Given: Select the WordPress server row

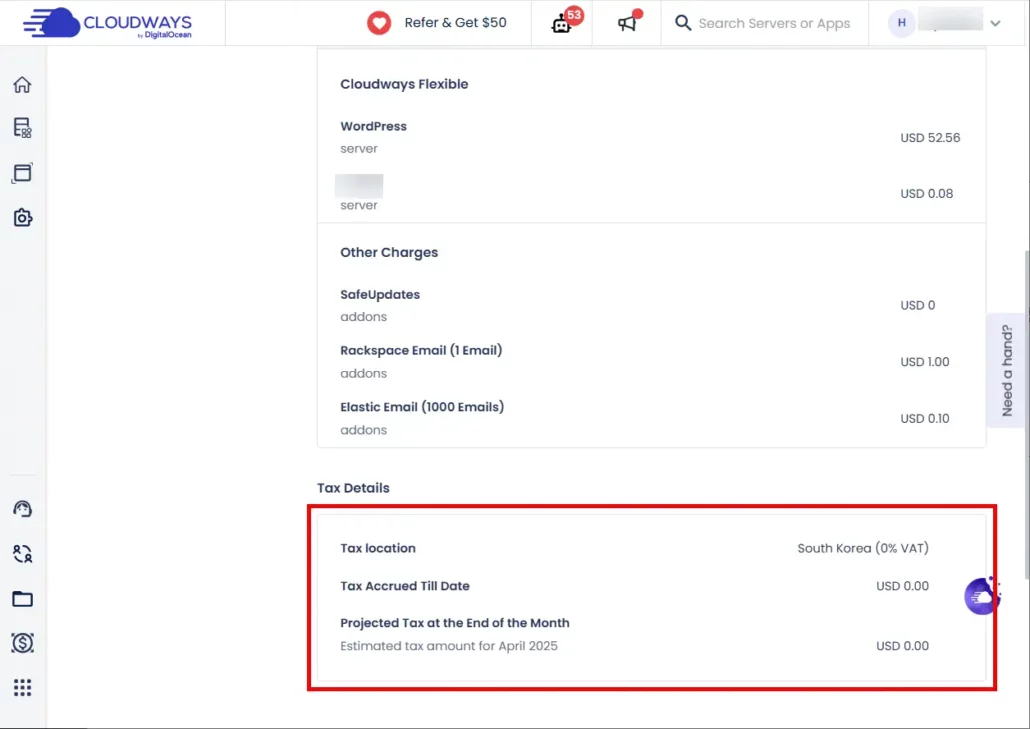Looking at the screenshot, I should [650, 137].
